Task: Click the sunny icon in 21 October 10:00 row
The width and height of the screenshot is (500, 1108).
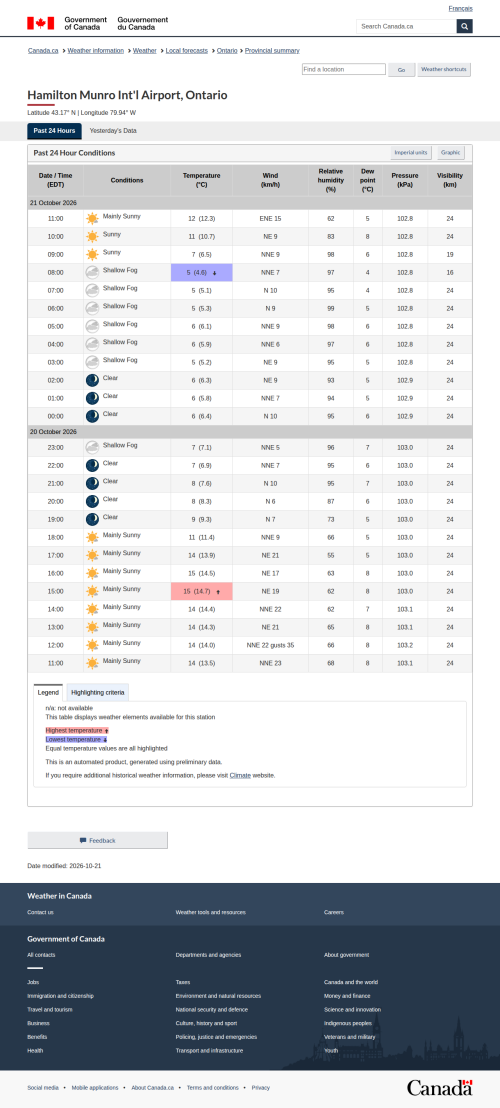Action: coord(93,236)
